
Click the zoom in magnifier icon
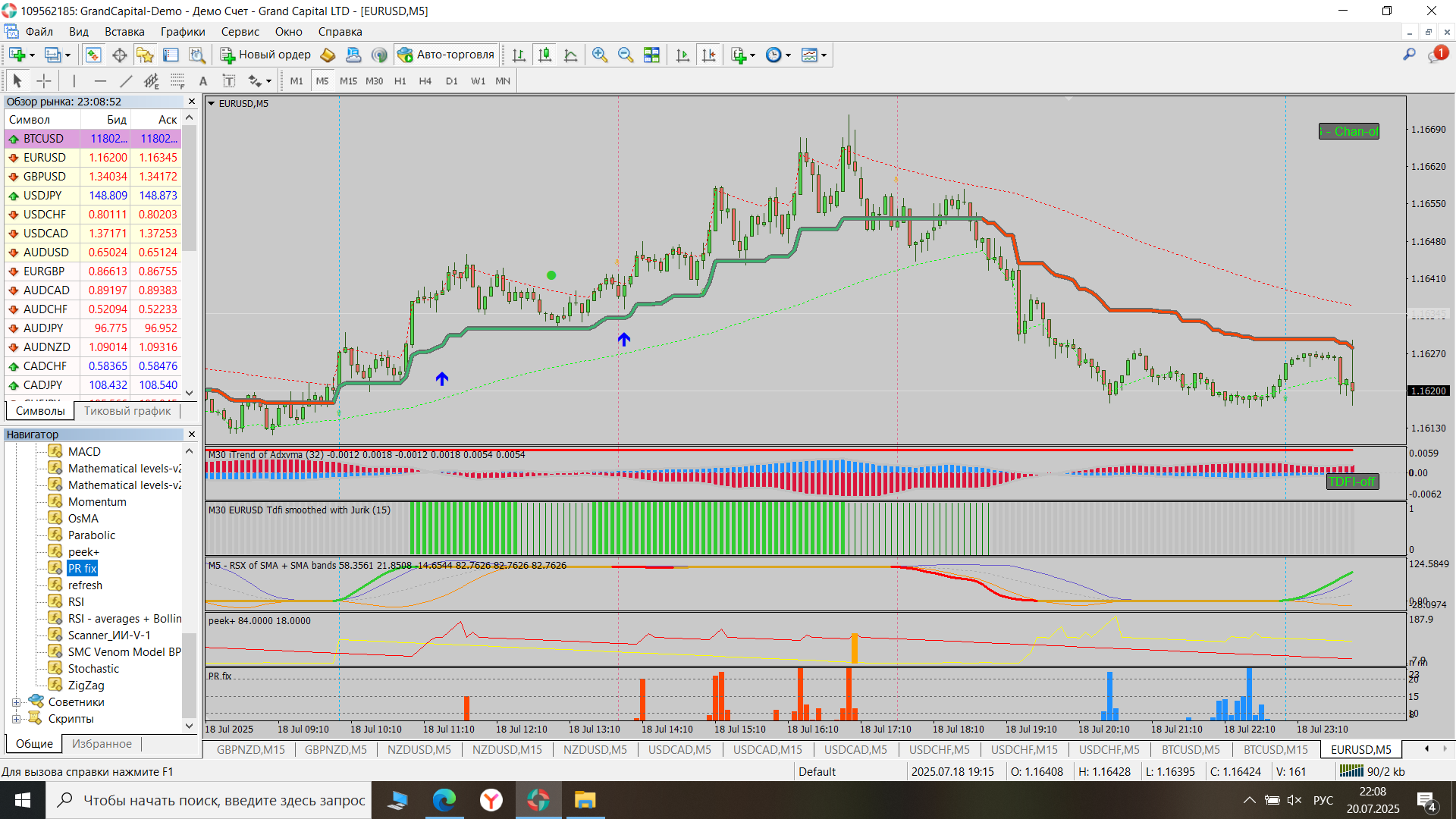pos(599,55)
